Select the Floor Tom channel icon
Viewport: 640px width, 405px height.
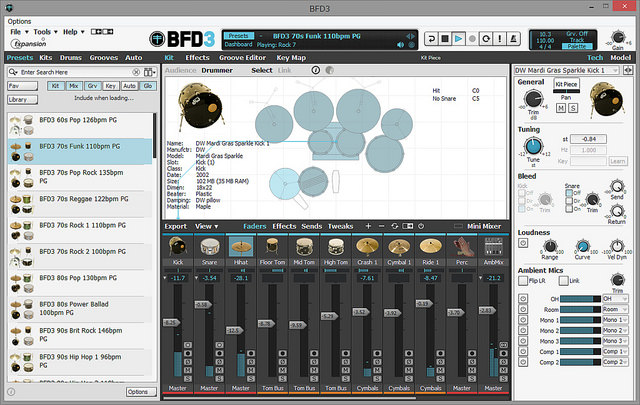[x=272, y=247]
